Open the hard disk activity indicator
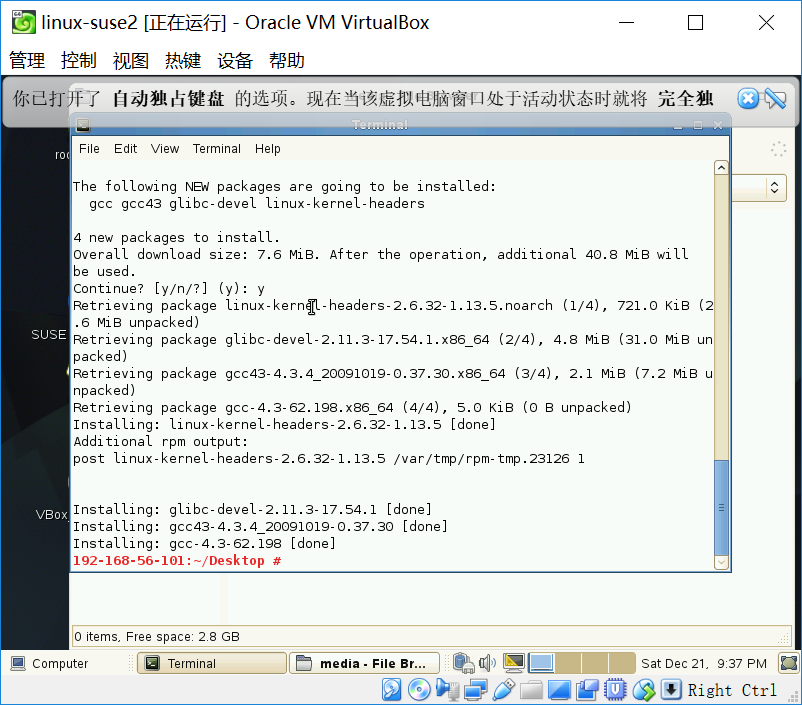Screen dimensions: 802x705 coord(392,690)
